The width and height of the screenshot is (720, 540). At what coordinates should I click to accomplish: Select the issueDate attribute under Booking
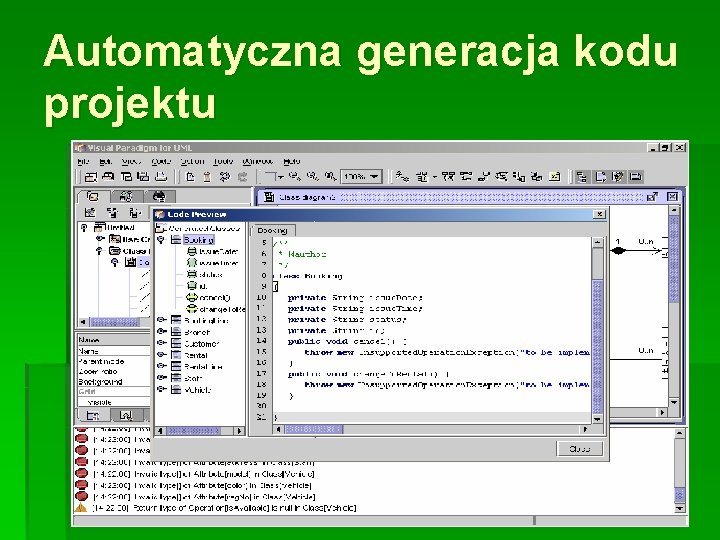coord(218,252)
